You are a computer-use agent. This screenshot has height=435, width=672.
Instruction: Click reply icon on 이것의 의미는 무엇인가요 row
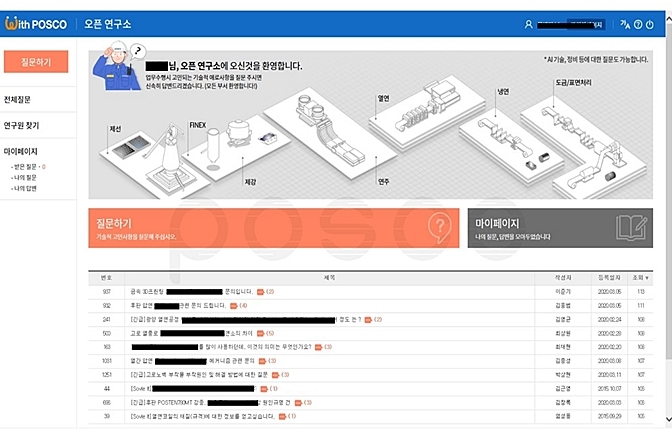318,347
